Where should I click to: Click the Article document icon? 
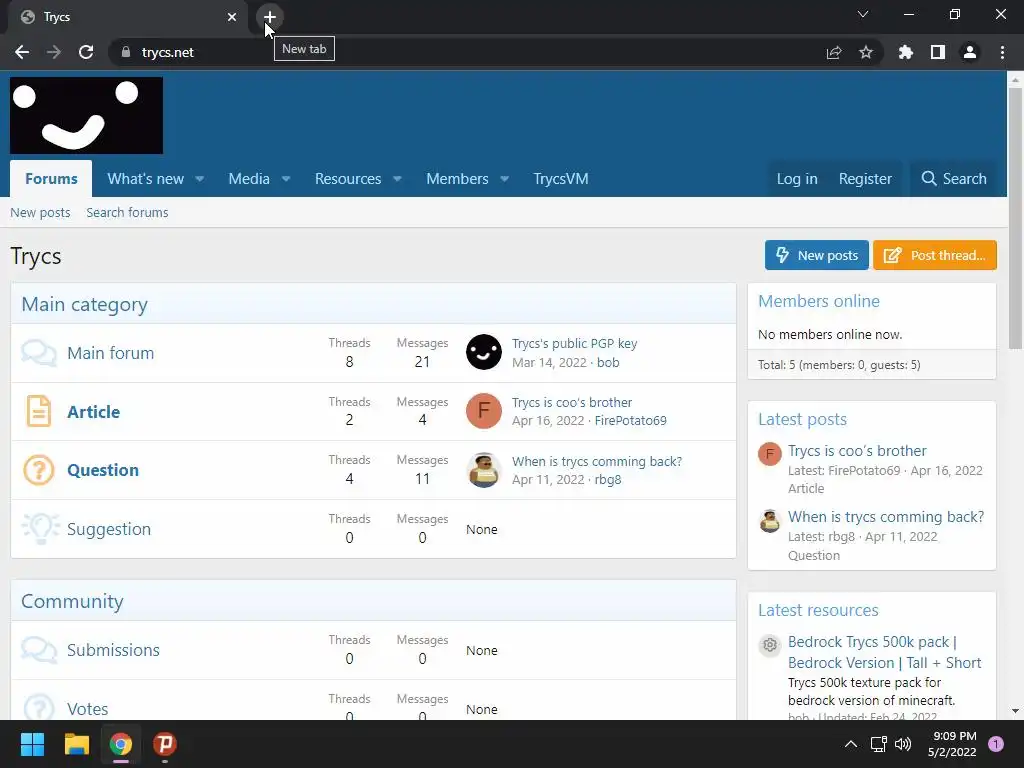click(39, 411)
